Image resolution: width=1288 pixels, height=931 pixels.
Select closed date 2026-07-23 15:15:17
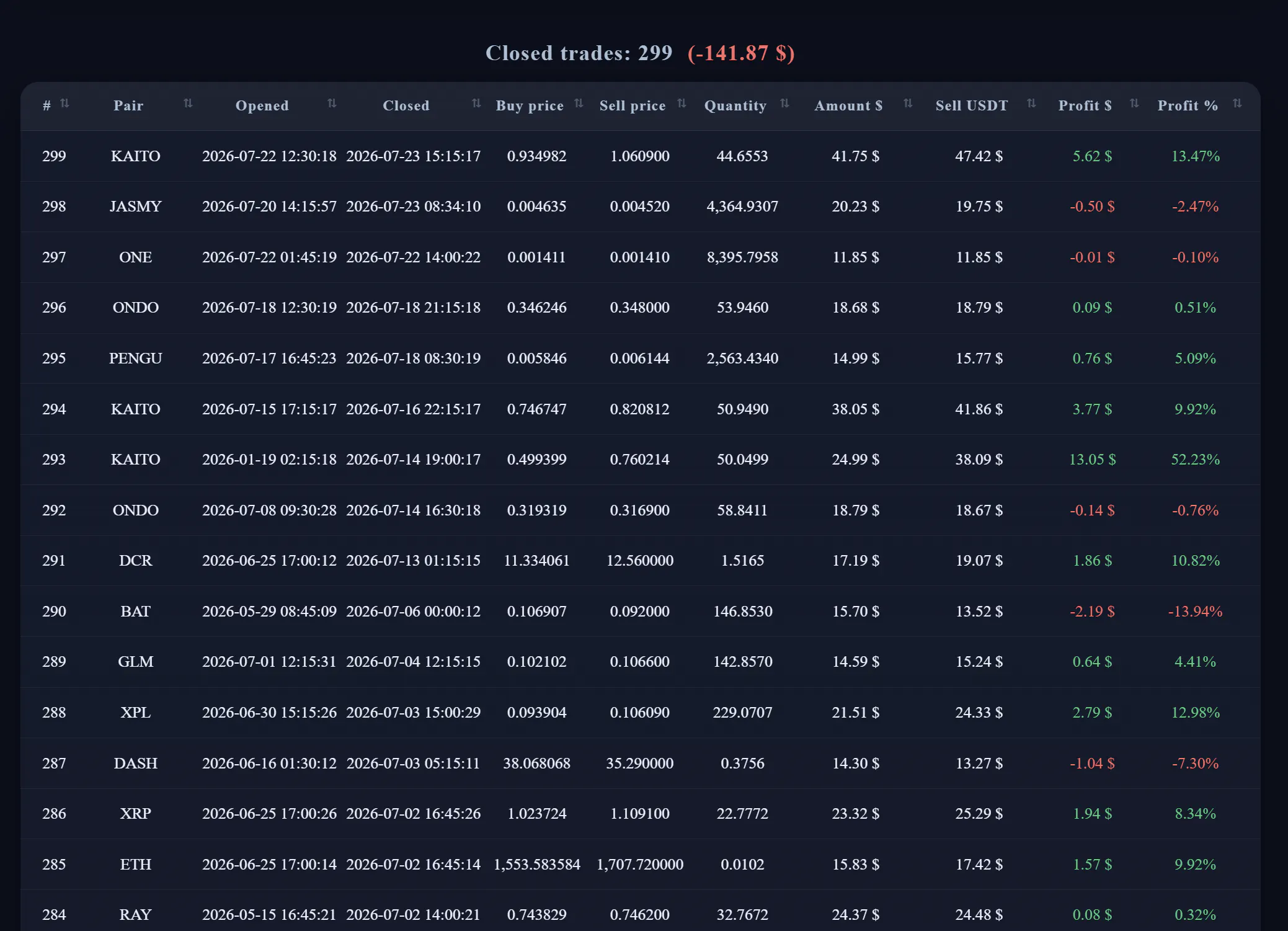click(x=413, y=156)
